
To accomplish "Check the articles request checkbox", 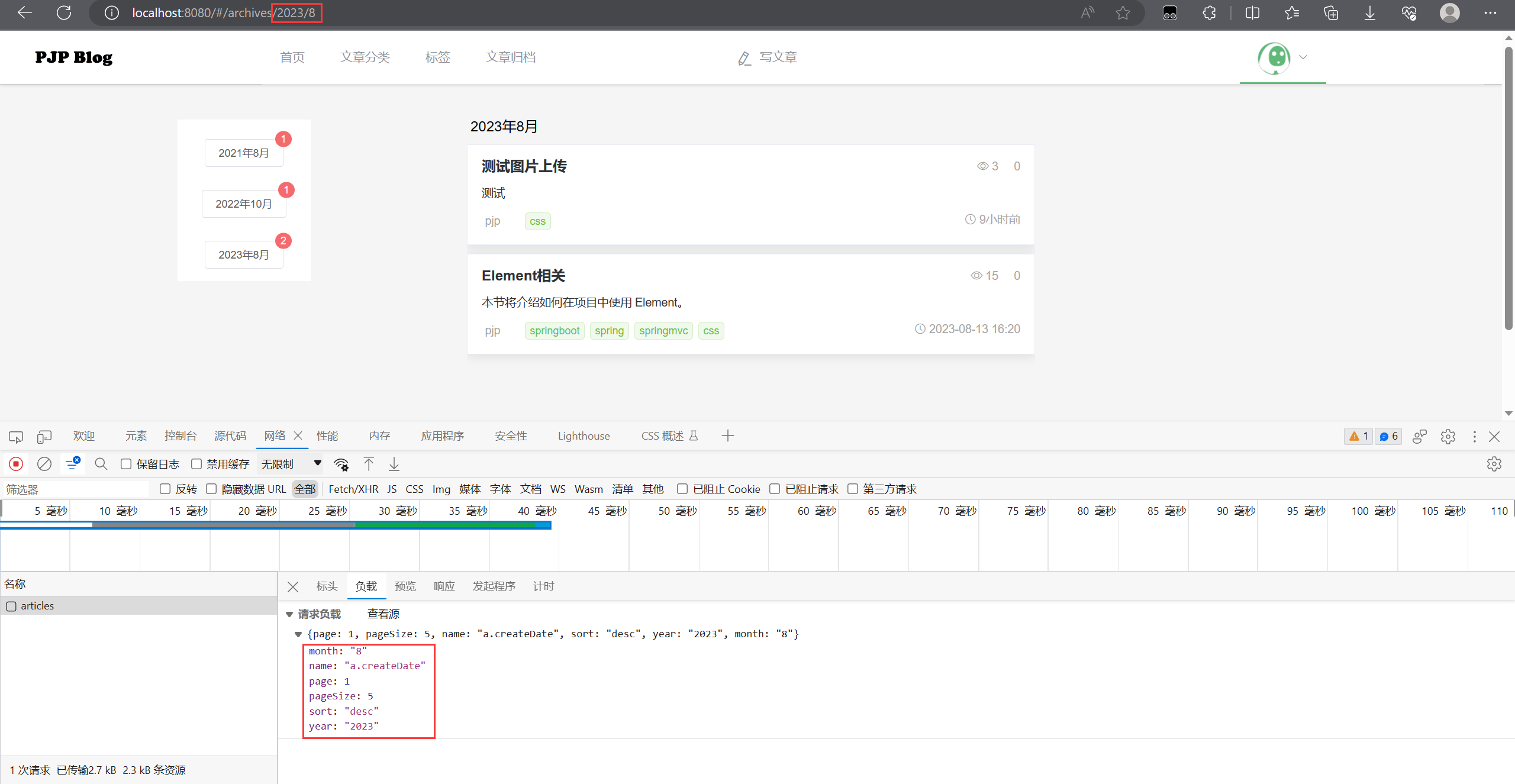I will click(11, 606).
